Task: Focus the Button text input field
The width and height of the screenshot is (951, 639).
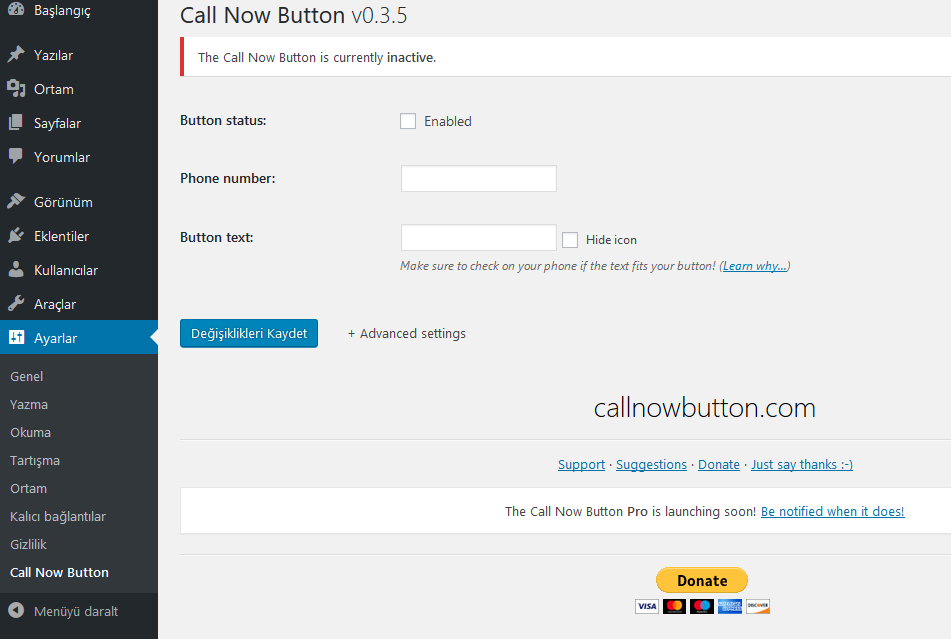Action: (x=479, y=238)
